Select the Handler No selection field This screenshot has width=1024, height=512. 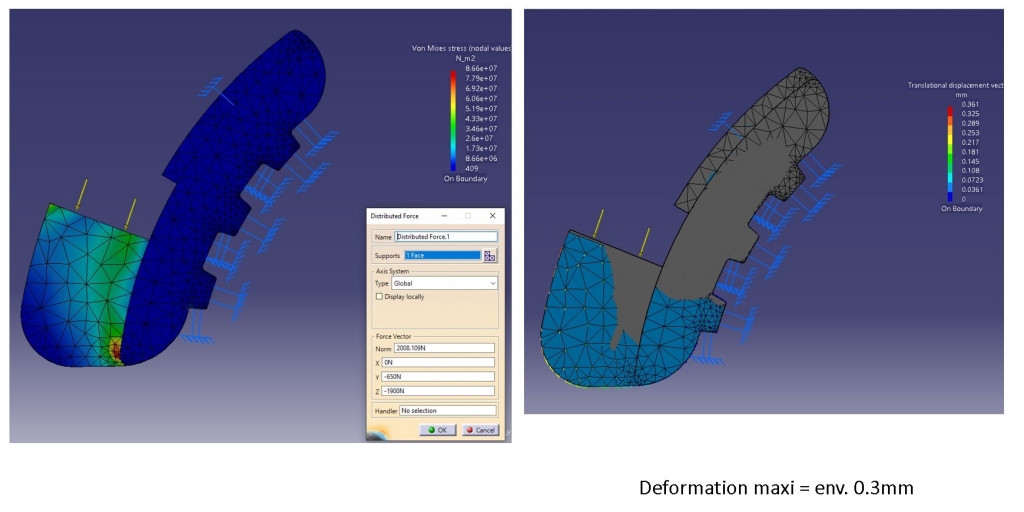coord(447,411)
